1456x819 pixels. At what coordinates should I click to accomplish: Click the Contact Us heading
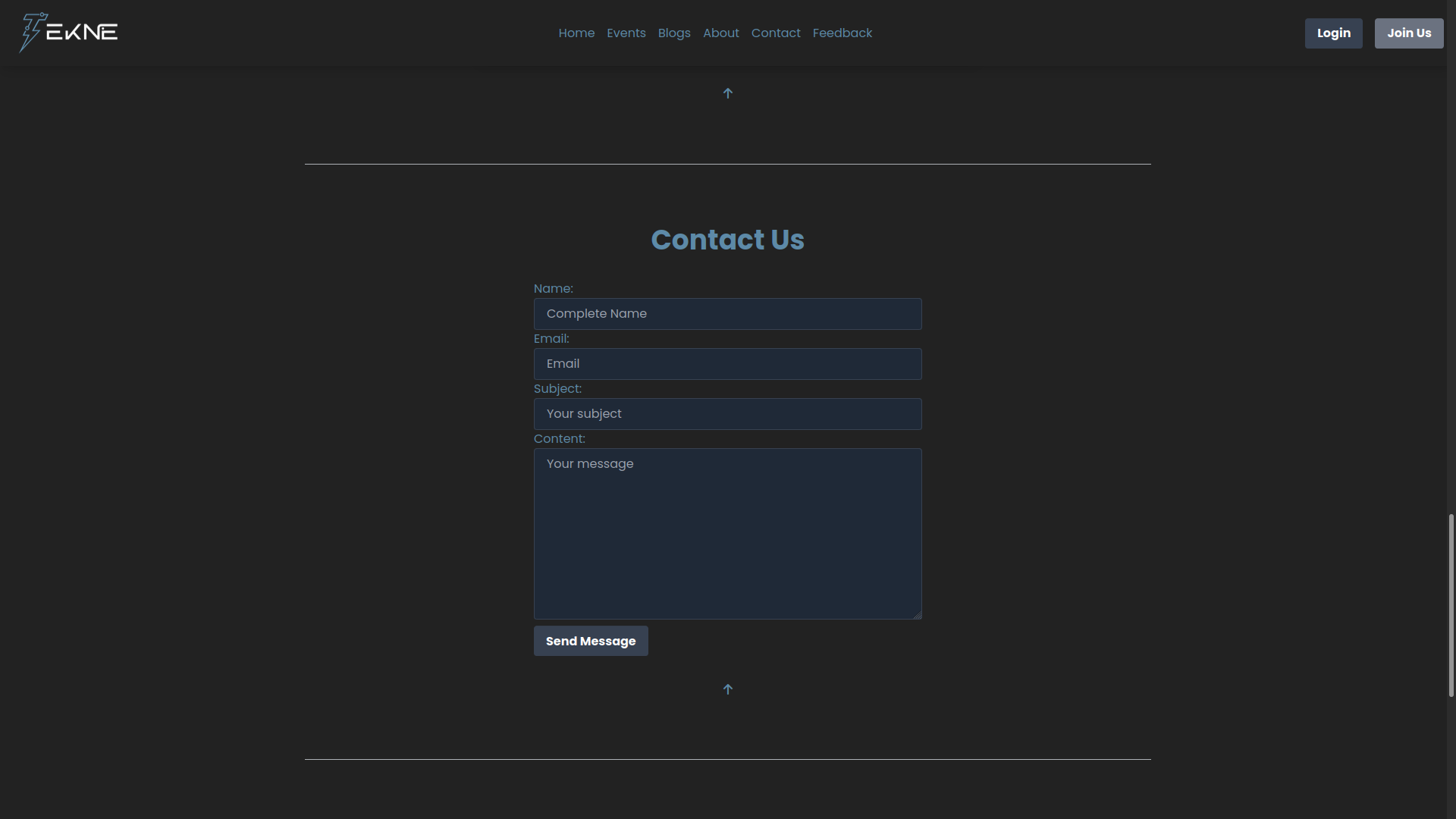(727, 240)
